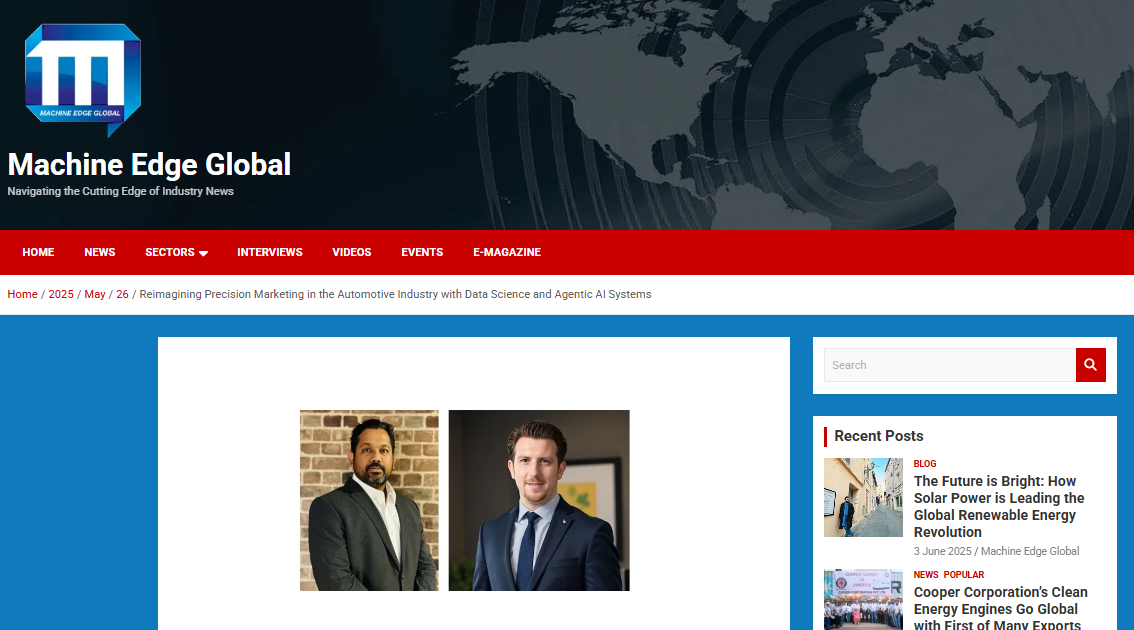Click the POPULAR category tag
The image size is (1134, 630).
(x=964, y=575)
